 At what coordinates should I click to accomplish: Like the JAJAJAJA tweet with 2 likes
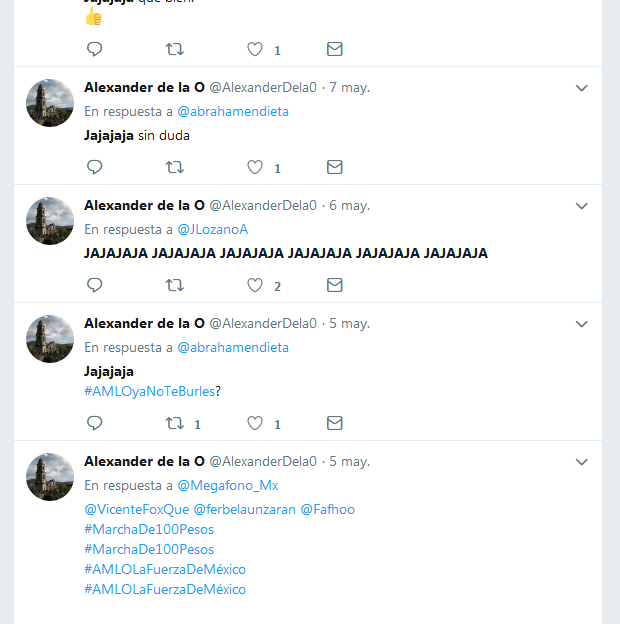point(255,285)
